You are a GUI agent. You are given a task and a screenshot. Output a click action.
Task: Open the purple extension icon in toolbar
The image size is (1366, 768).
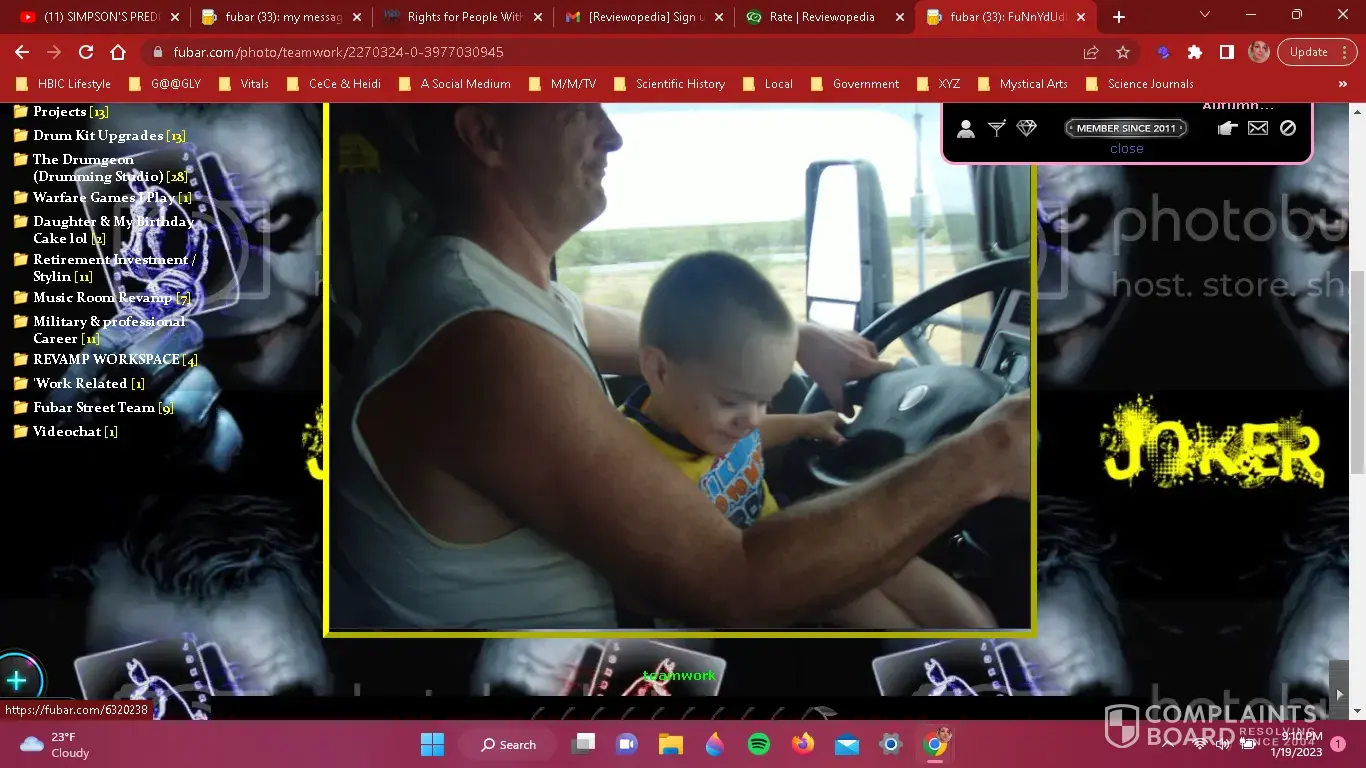[1163, 52]
